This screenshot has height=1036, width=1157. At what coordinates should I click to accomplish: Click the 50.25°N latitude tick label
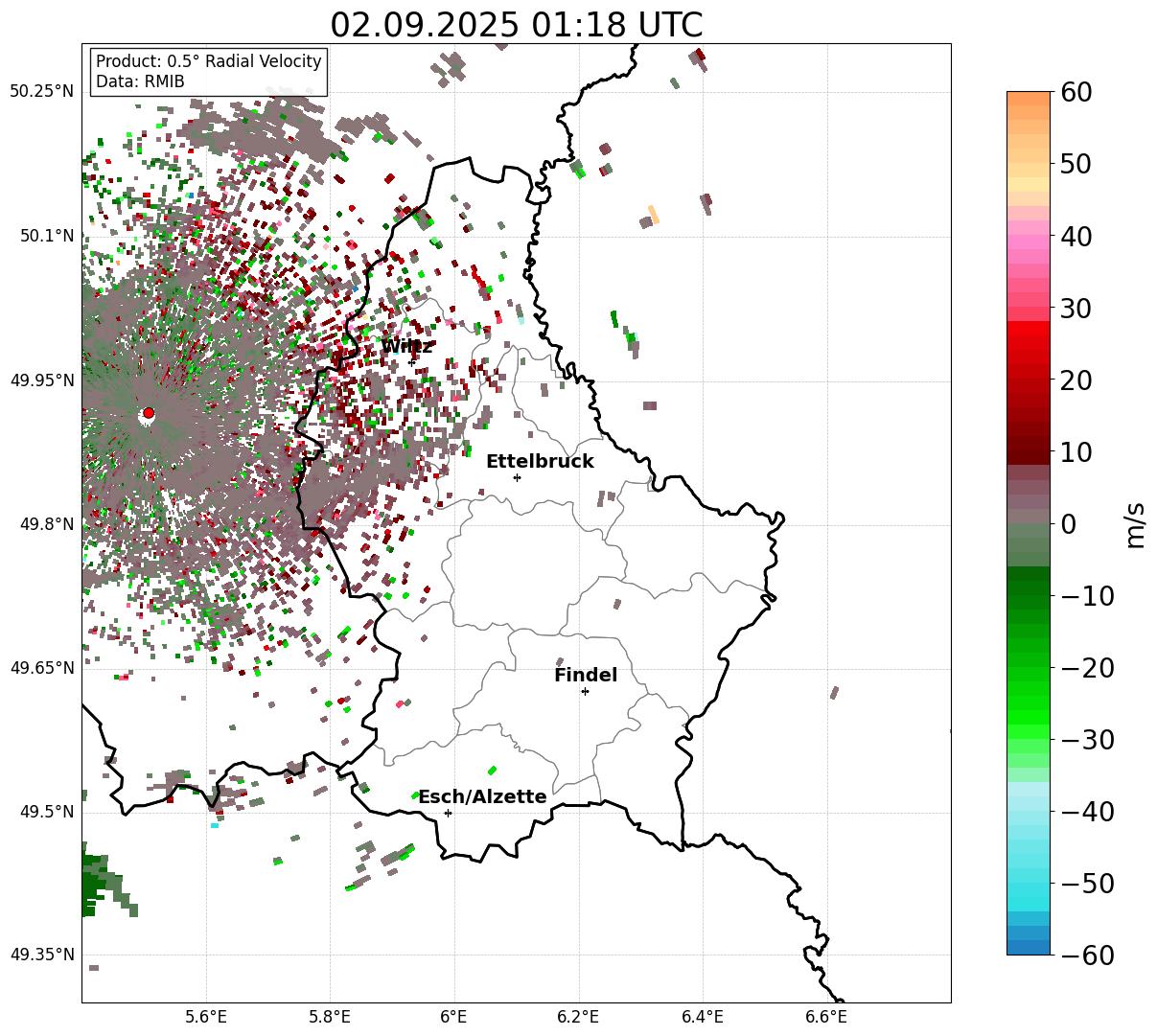click(41, 92)
